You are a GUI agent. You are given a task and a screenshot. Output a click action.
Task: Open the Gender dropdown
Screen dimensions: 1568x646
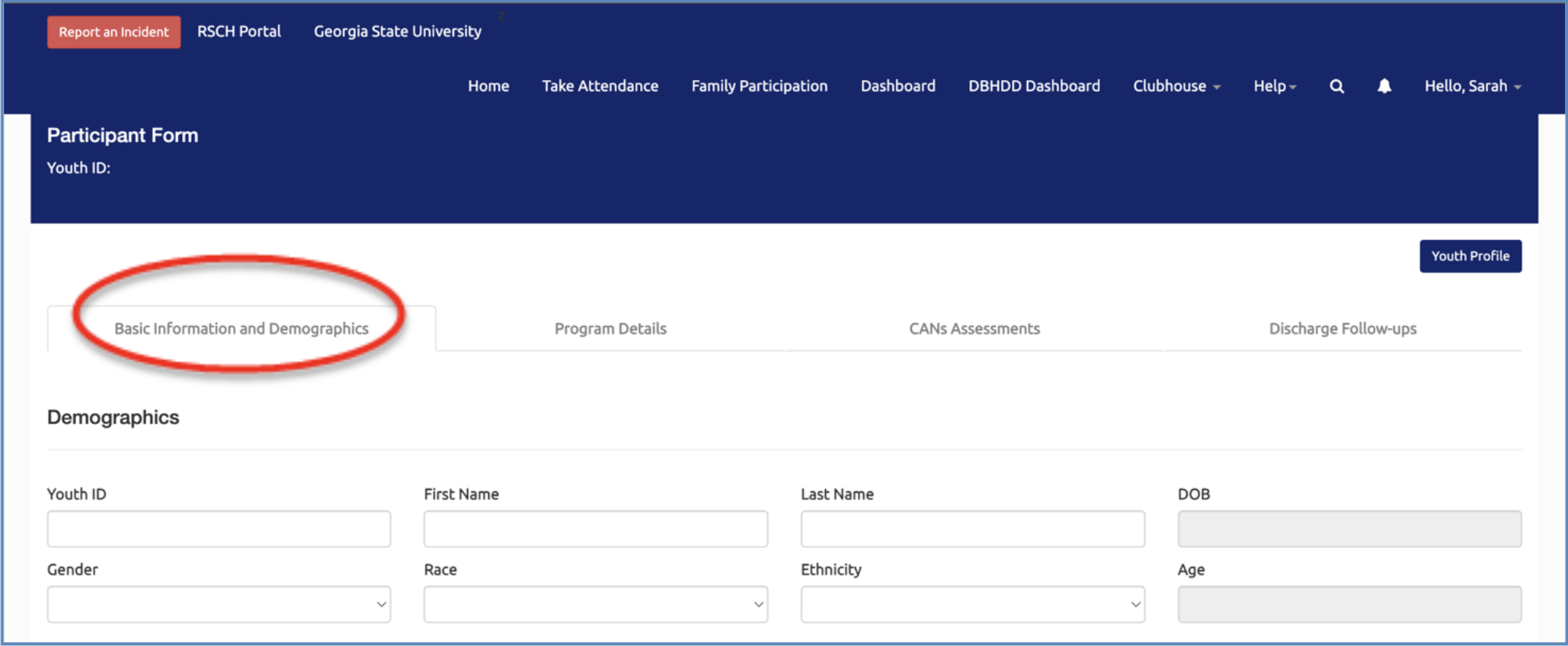pyautogui.click(x=219, y=604)
